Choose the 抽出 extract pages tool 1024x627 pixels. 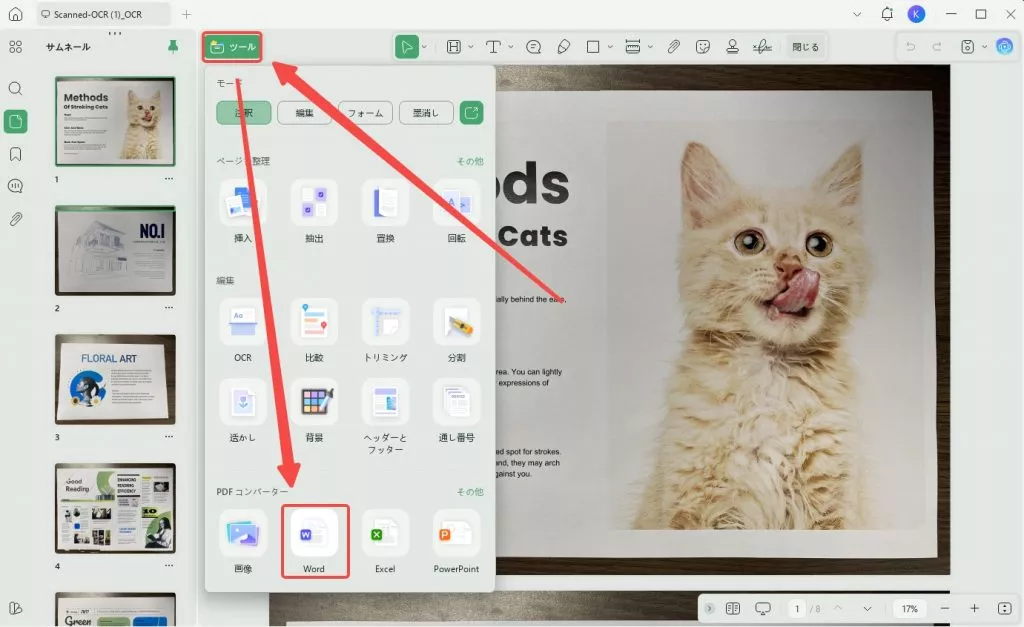coord(314,210)
